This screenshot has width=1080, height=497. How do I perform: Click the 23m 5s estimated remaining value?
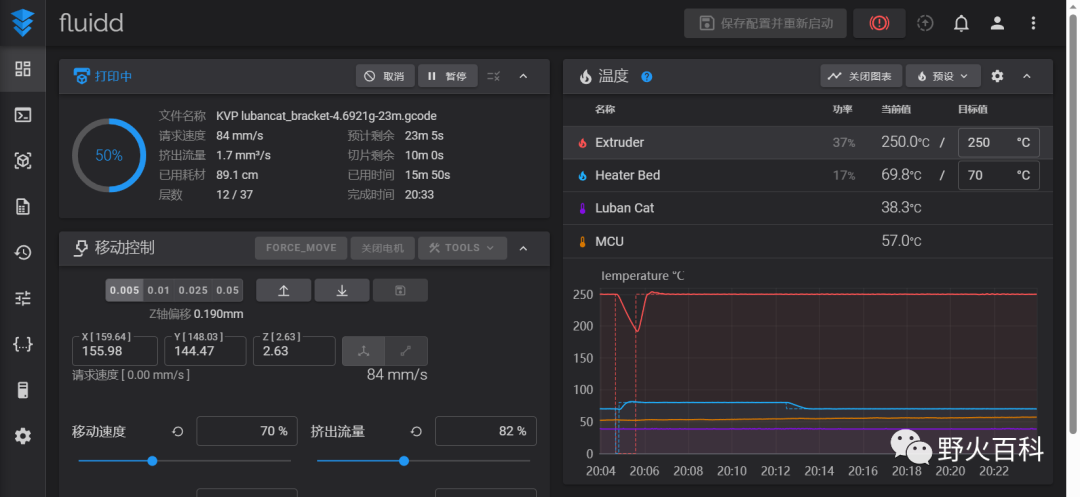(x=424, y=136)
